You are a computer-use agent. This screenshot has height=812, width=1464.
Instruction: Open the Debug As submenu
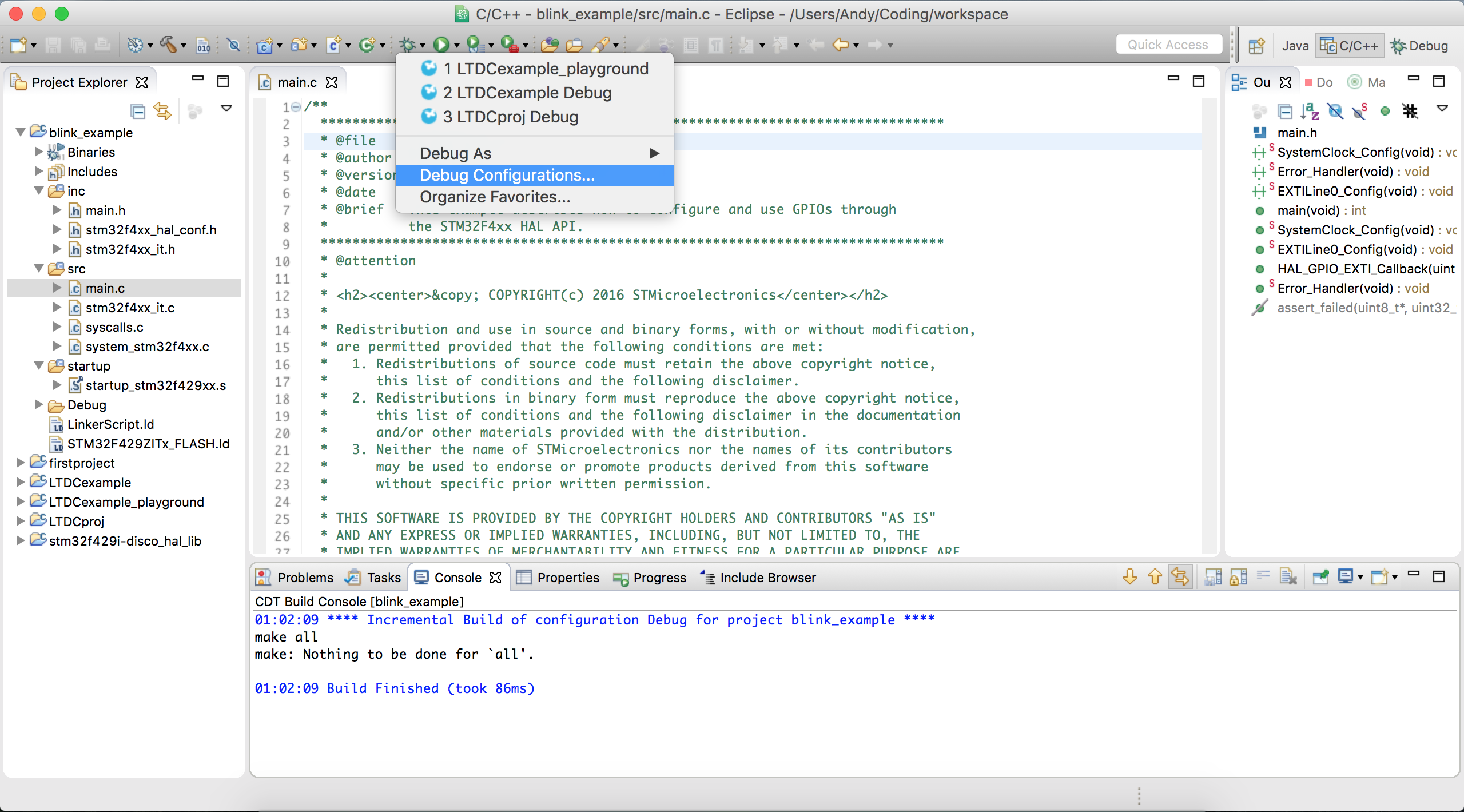click(x=534, y=153)
